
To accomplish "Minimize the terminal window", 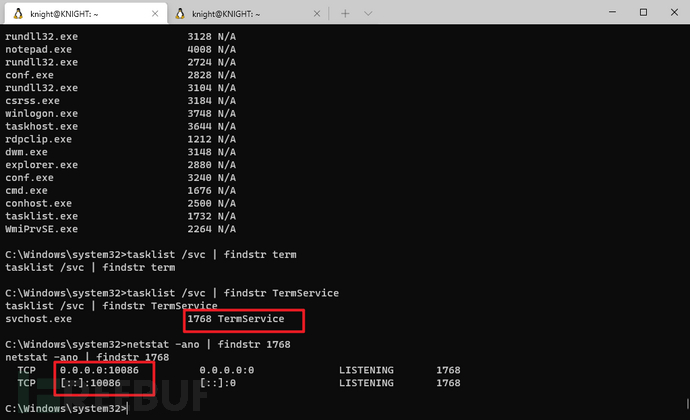I will pos(612,12).
